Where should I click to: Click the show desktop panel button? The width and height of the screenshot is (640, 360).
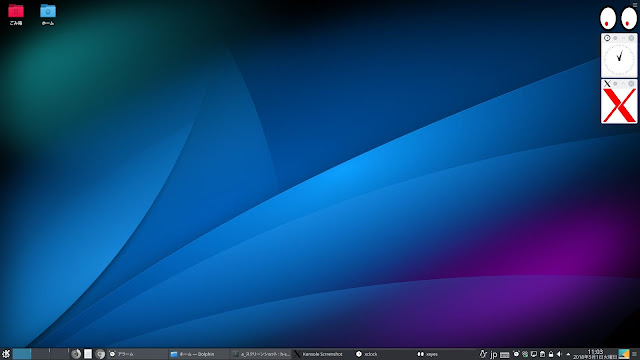coord(624,354)
